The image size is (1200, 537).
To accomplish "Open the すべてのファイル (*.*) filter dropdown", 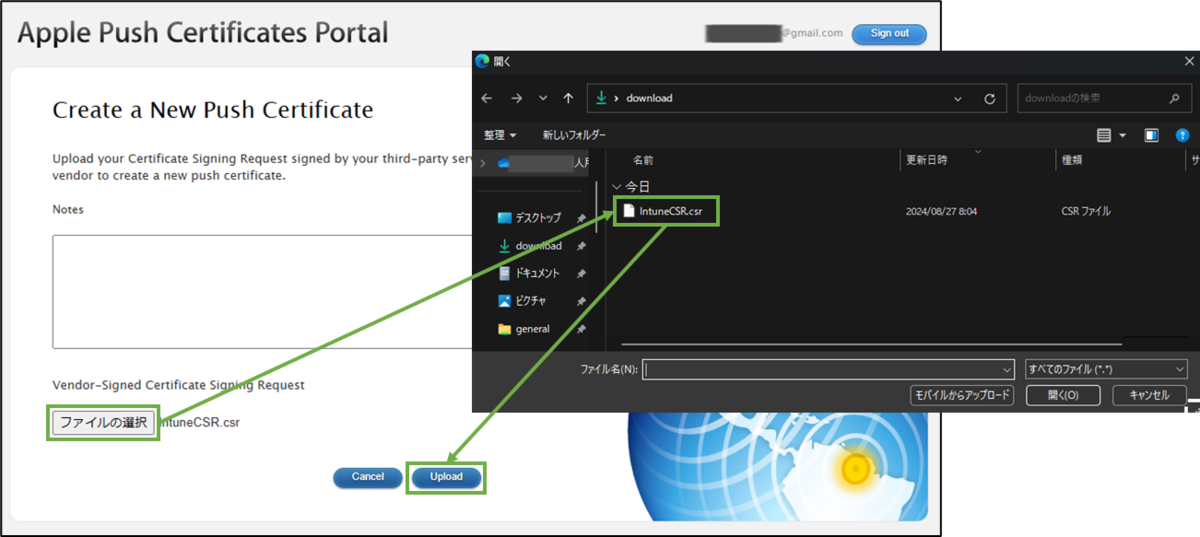I will coord(1106,369).
